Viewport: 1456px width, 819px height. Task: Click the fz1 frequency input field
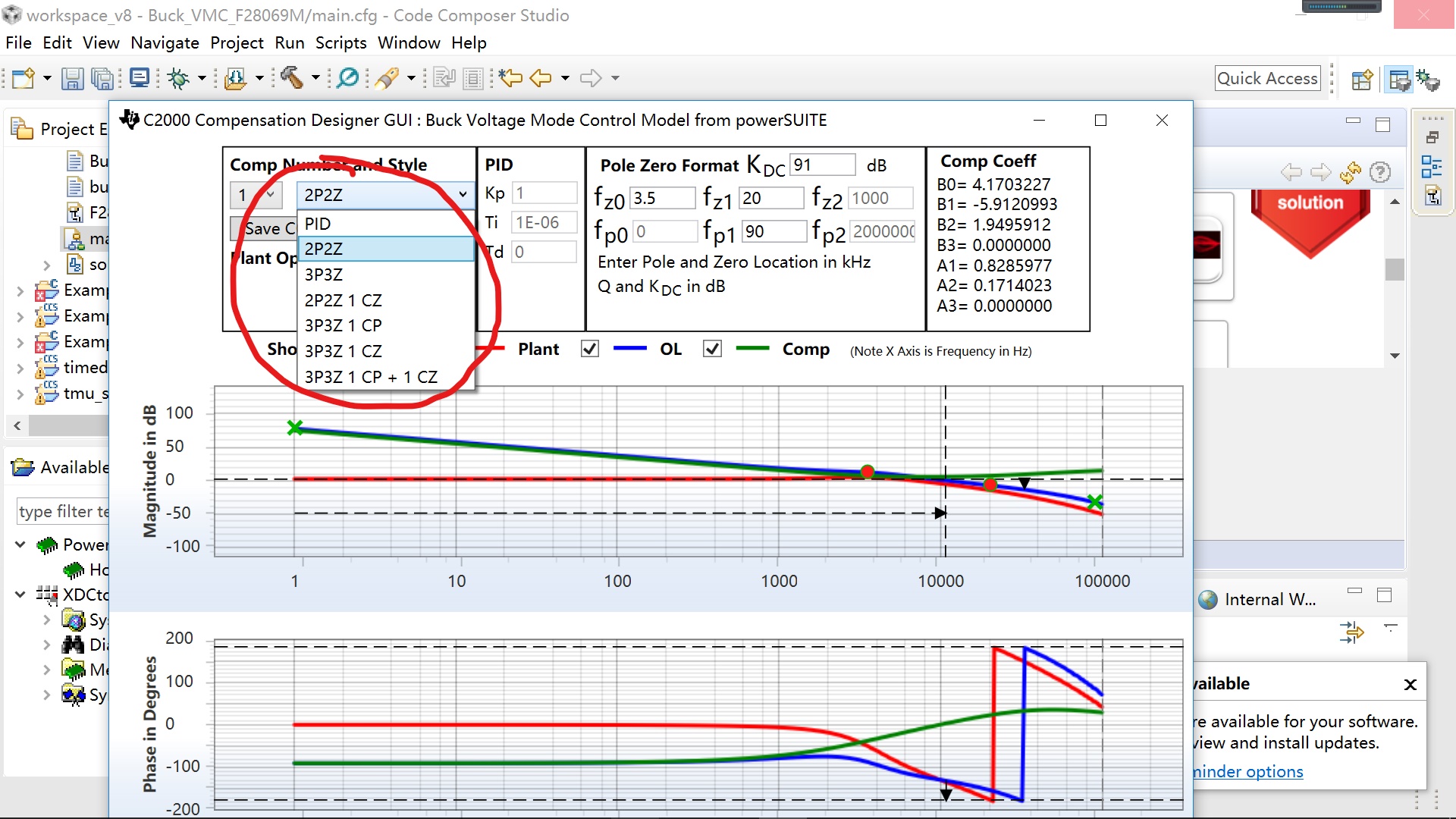click(770, 198)
